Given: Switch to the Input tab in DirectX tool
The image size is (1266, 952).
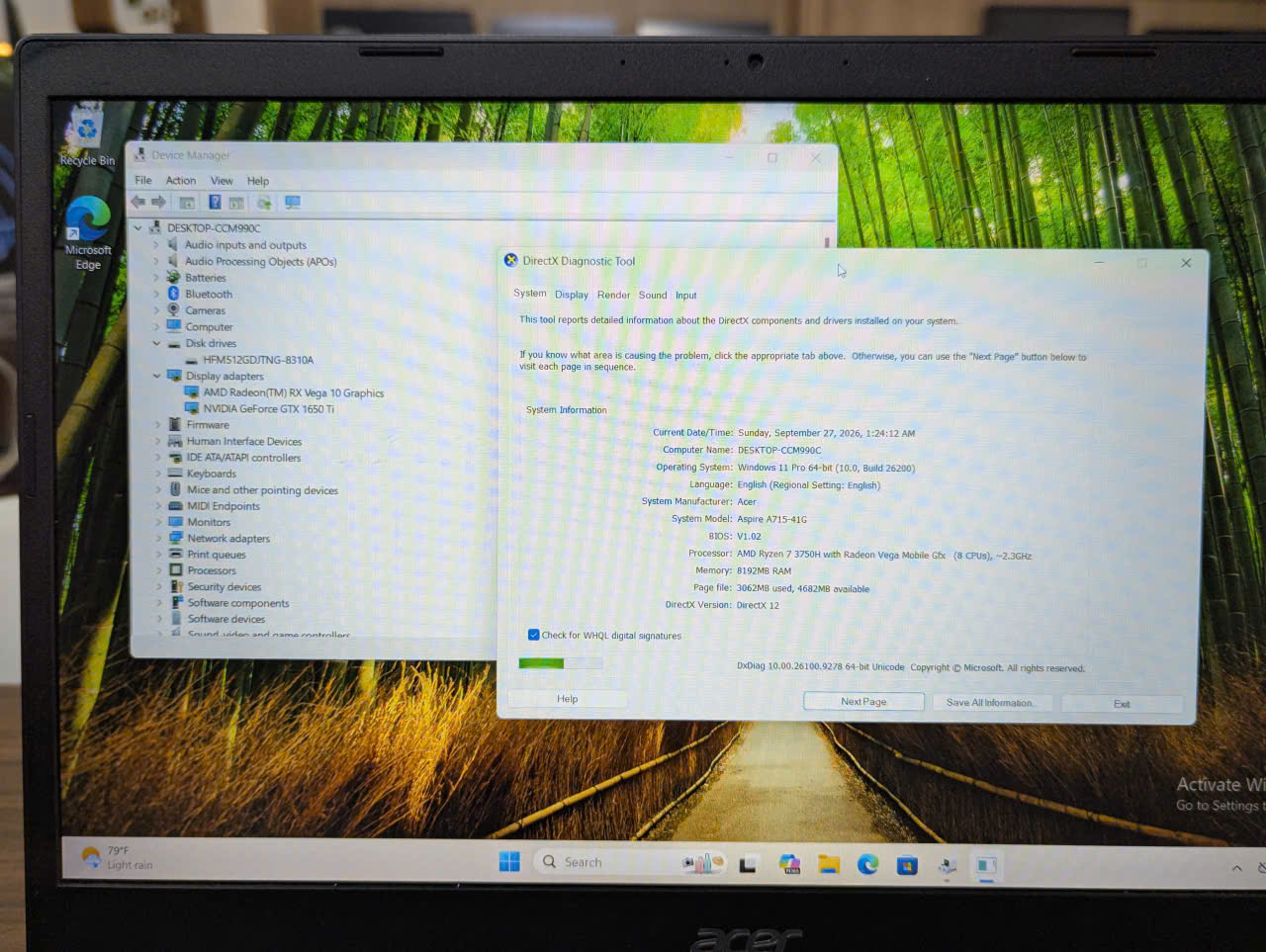Looking at the screenshot, I should (x=686, y=296).
